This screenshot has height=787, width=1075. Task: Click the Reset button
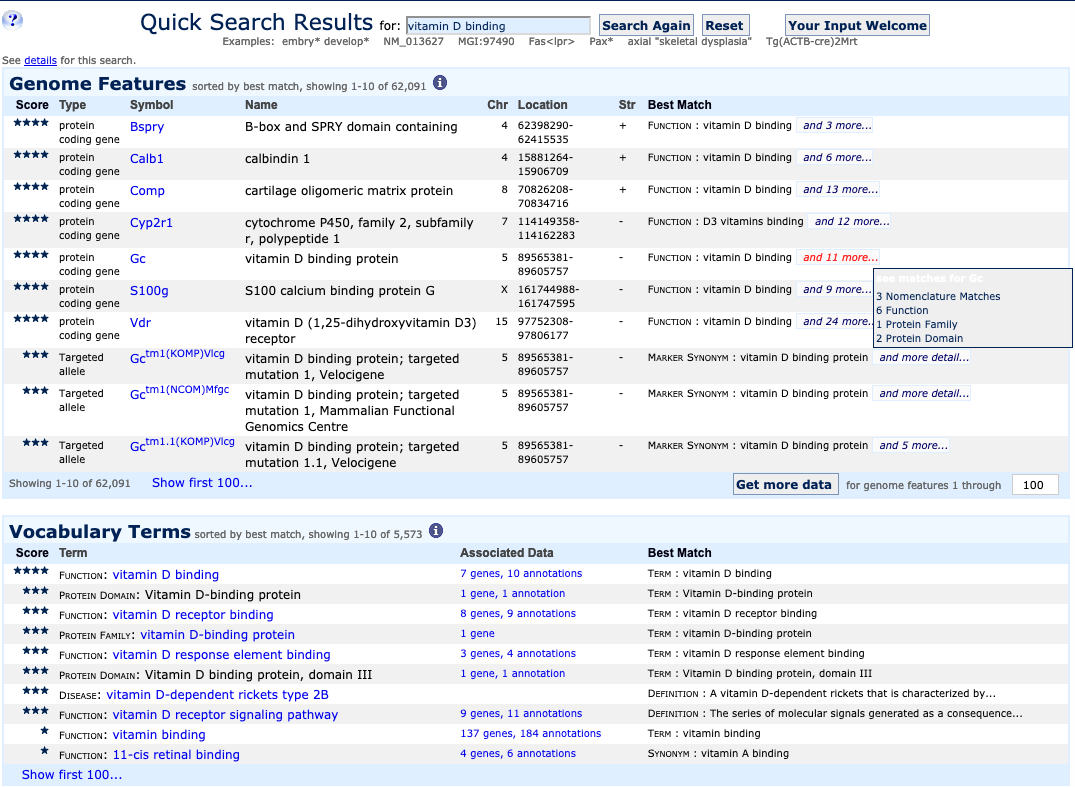coord(725,25)
